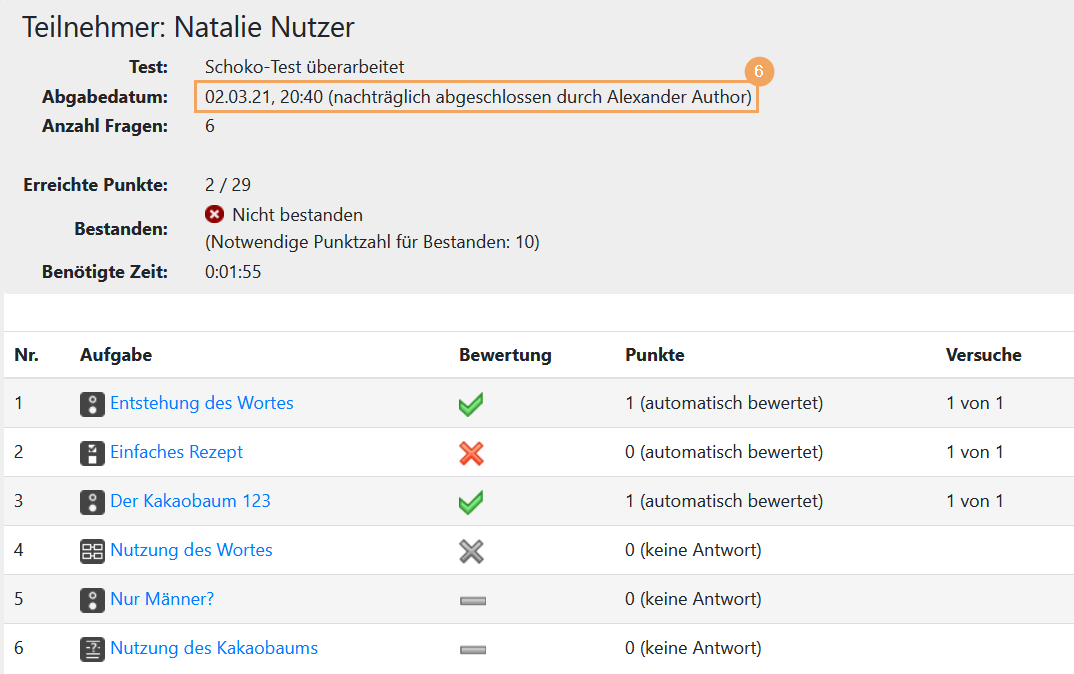The image size is (1074, 674).
Task: Click the single-choice icon next to 'Nur Männer?'
Action: pyautogui.click(x=93, y=600)
